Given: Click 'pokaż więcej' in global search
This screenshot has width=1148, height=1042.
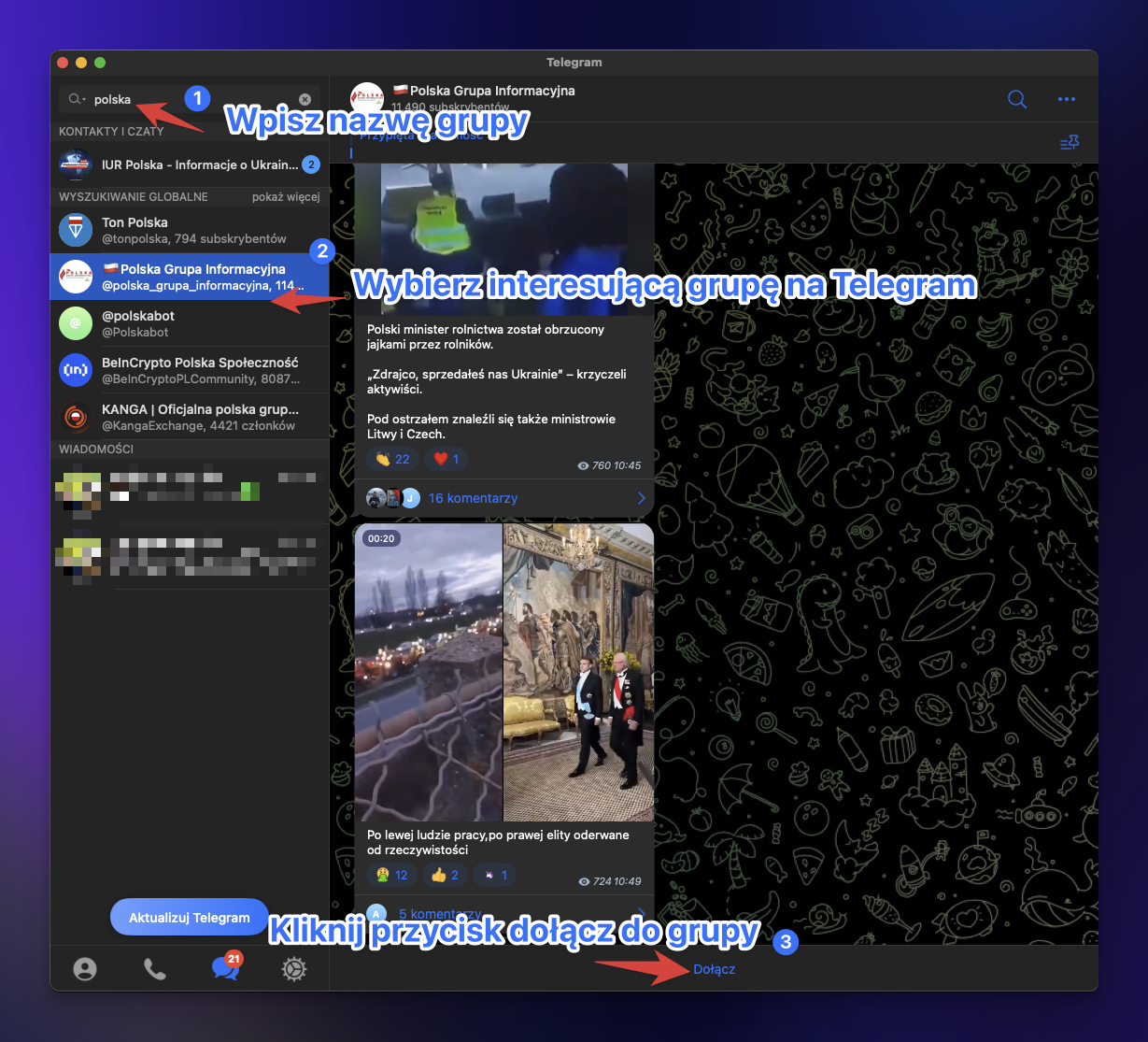Looking at the screenshot, I should (286, 197).
